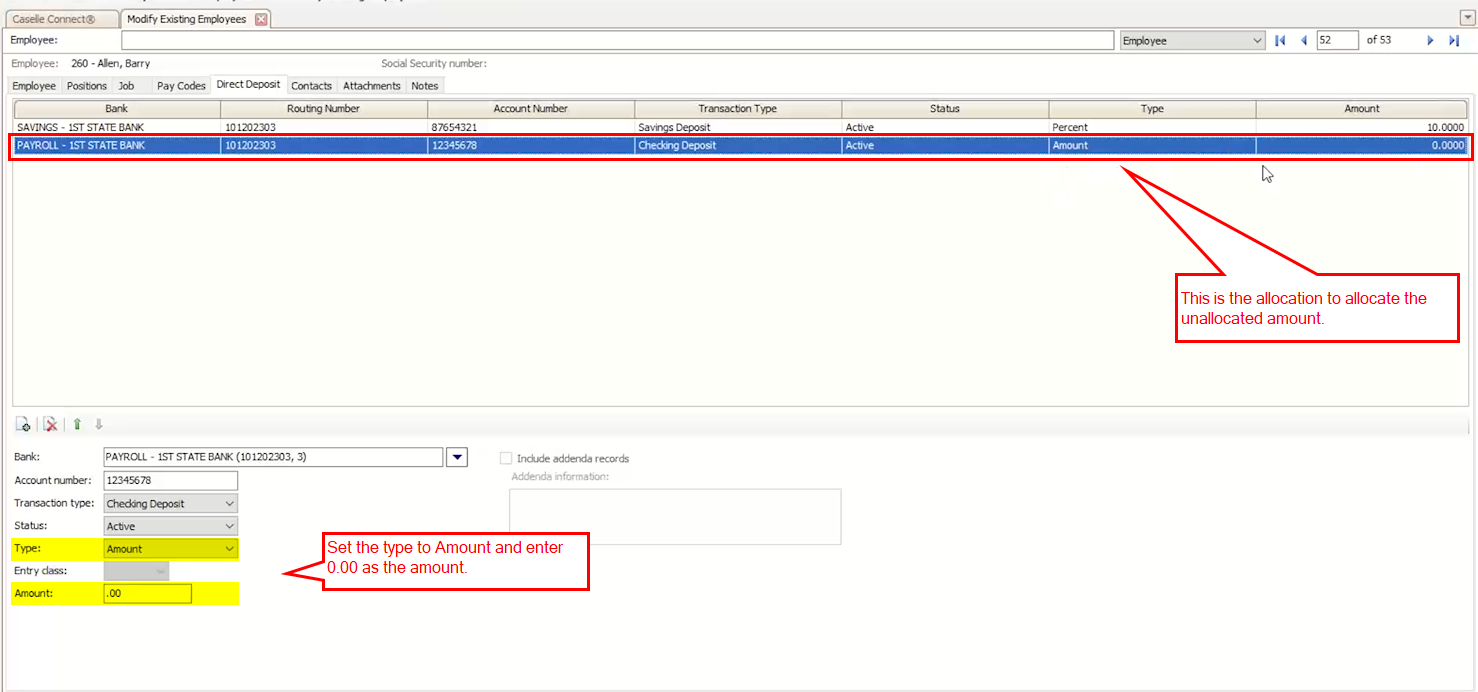
Task: Expand the highlighted Type dropdown
Action: click(x=229, y=548)
